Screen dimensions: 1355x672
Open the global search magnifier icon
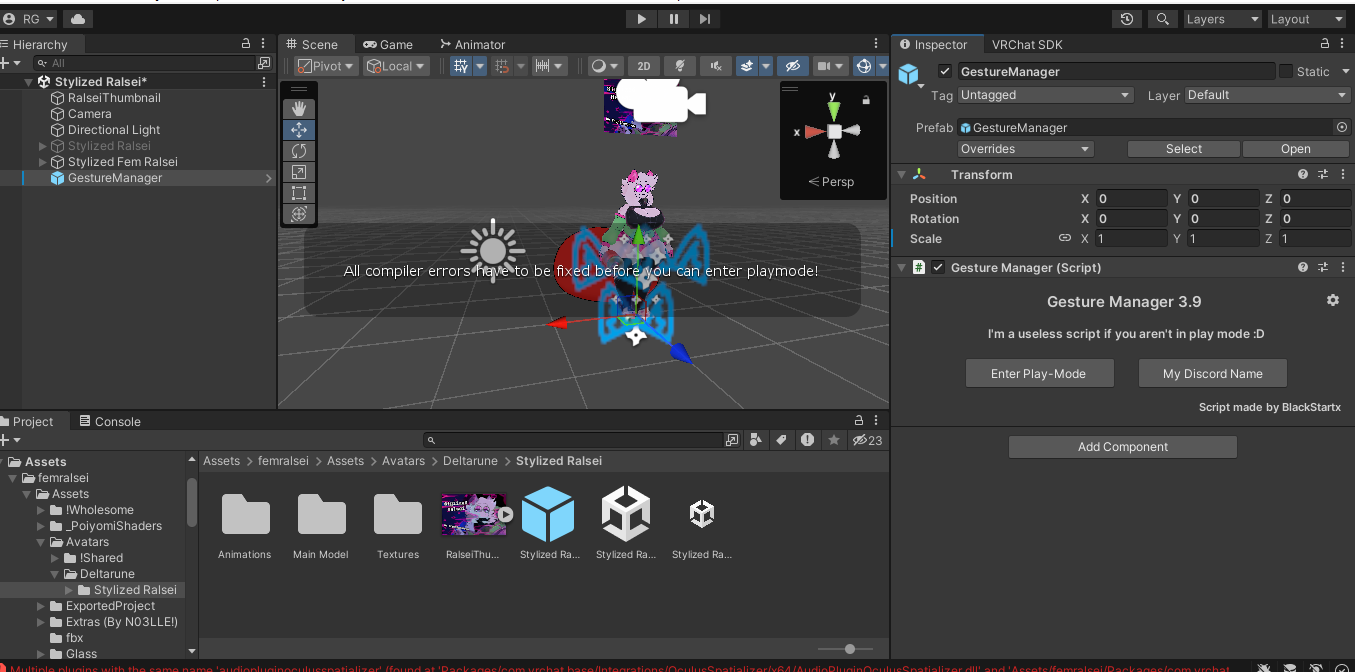[x=1162, y=19]
